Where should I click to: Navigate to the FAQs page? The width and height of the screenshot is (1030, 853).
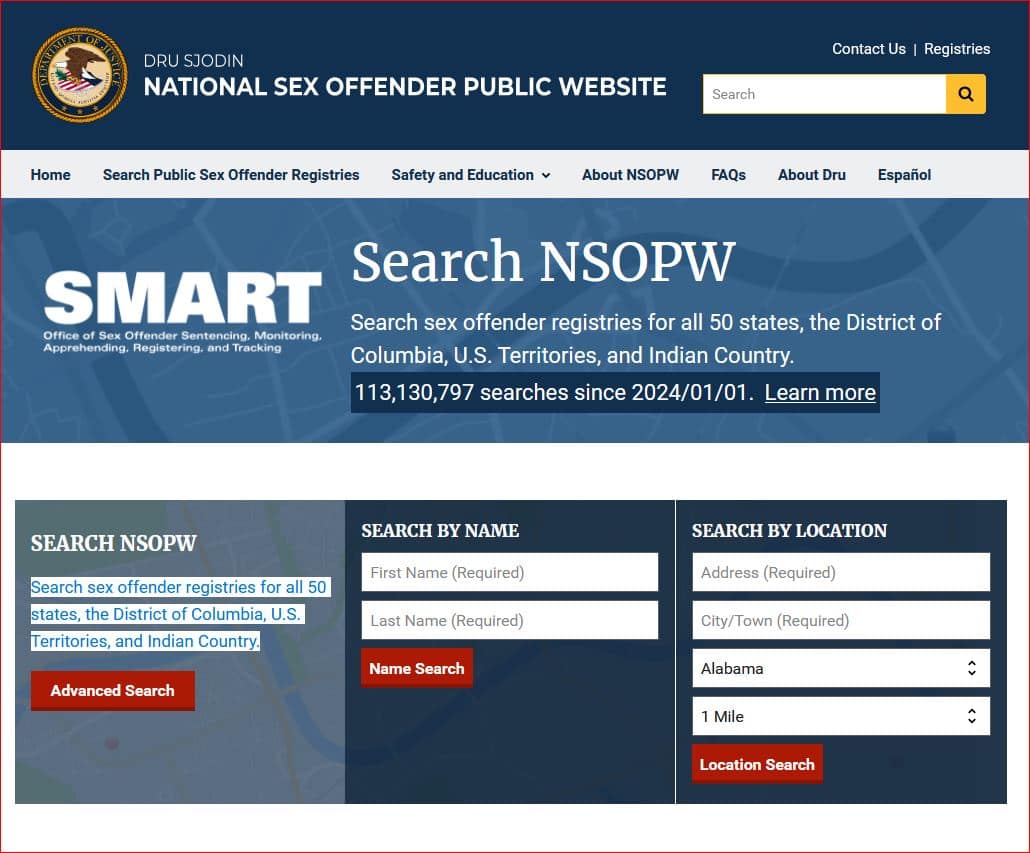point(728,175)
